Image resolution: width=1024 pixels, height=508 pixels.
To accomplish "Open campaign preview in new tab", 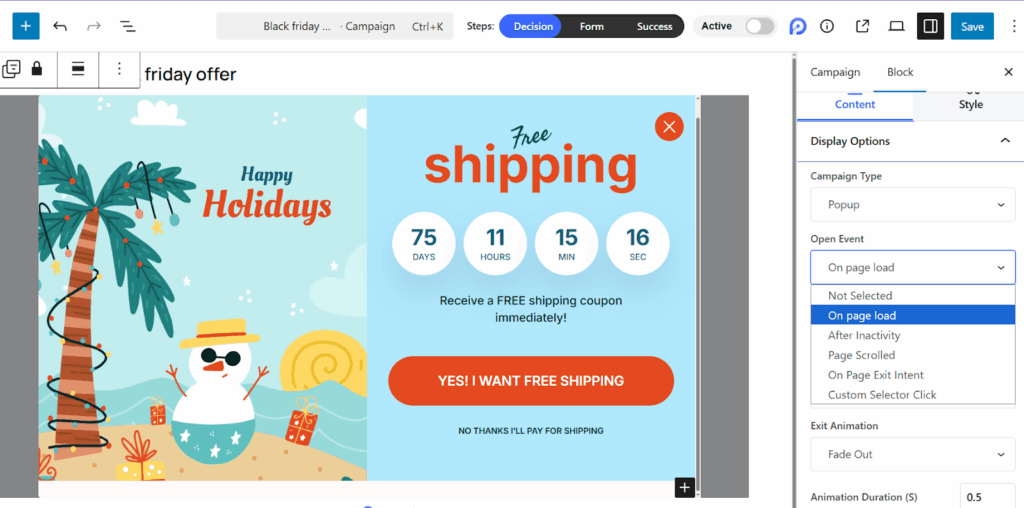I will click(x=863, y=26).
